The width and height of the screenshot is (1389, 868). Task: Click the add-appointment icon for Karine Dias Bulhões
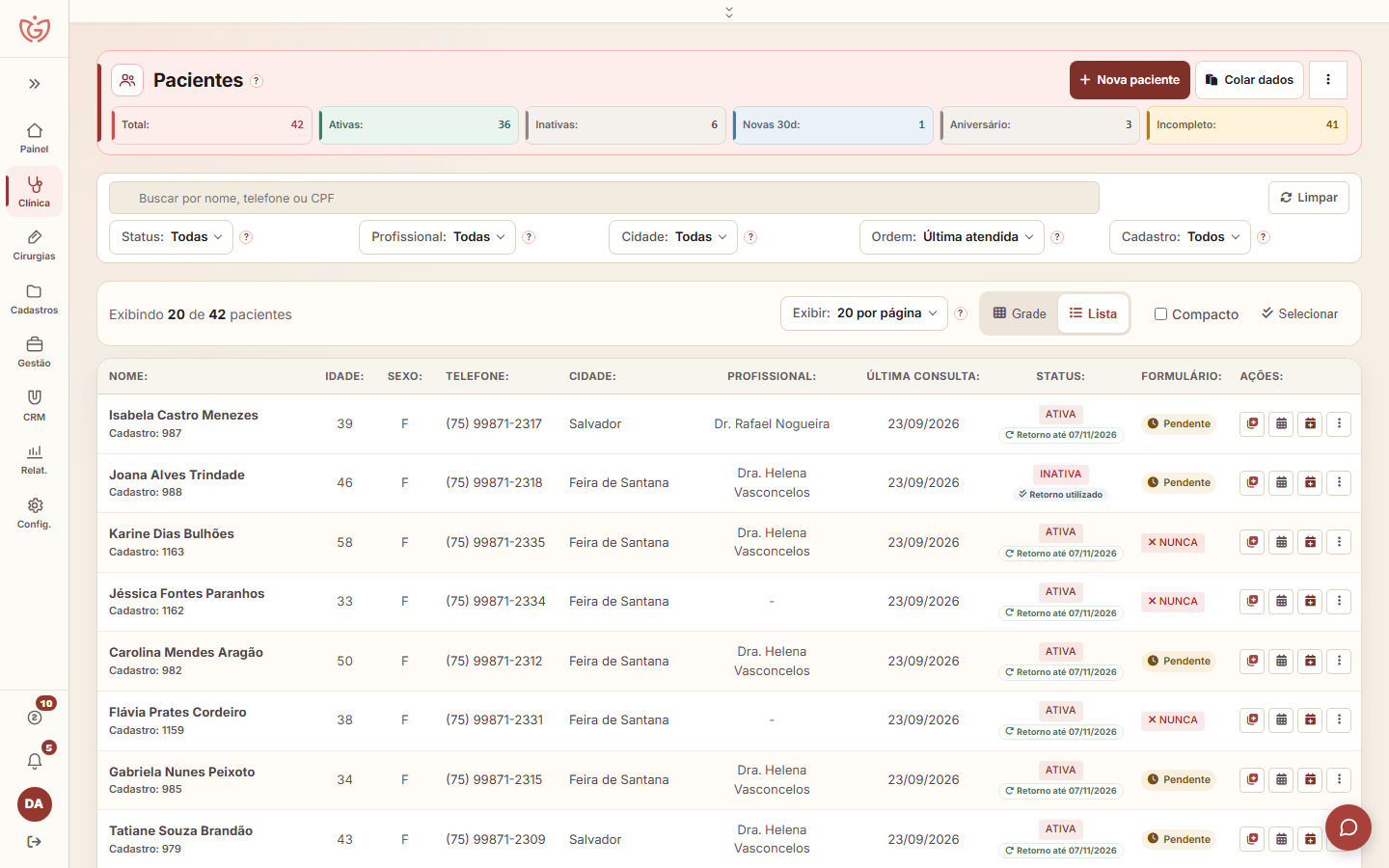1310,542
